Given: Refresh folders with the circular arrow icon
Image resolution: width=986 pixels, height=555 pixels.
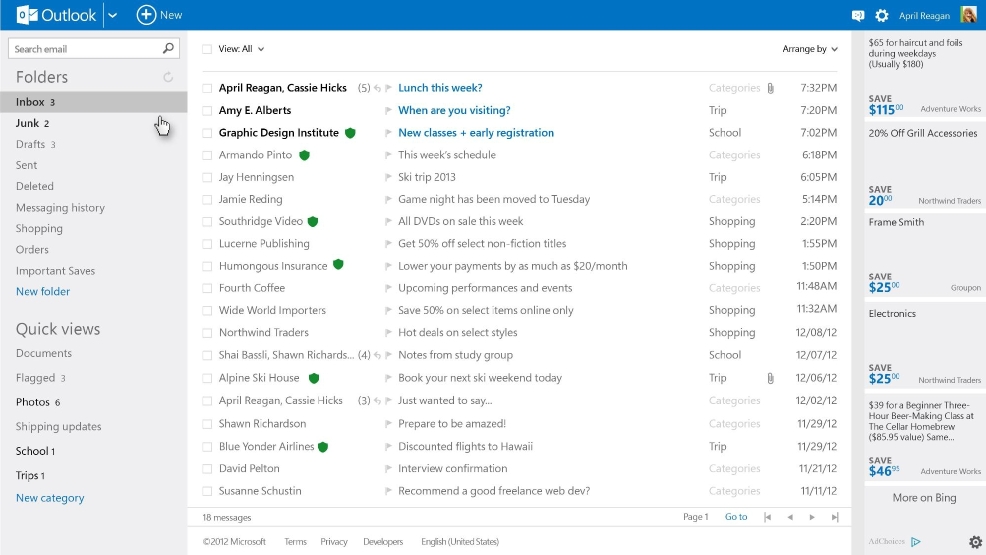Looking at the screenshot, I should coord(168,77).
